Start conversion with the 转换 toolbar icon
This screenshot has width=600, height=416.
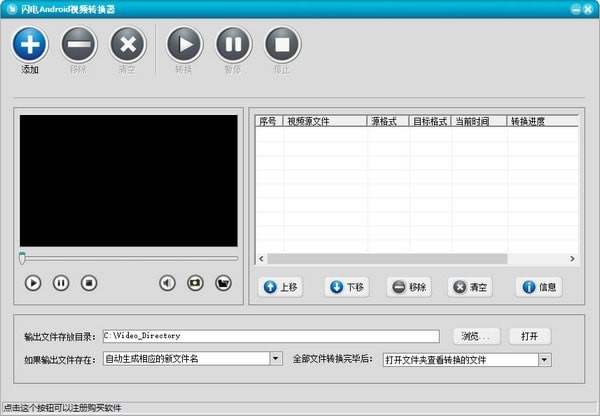183,44
